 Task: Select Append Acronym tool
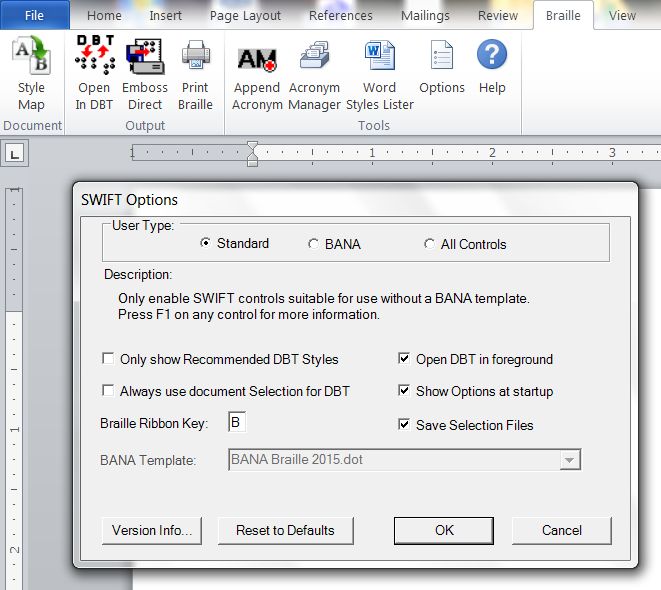click(x=257, y=79)
